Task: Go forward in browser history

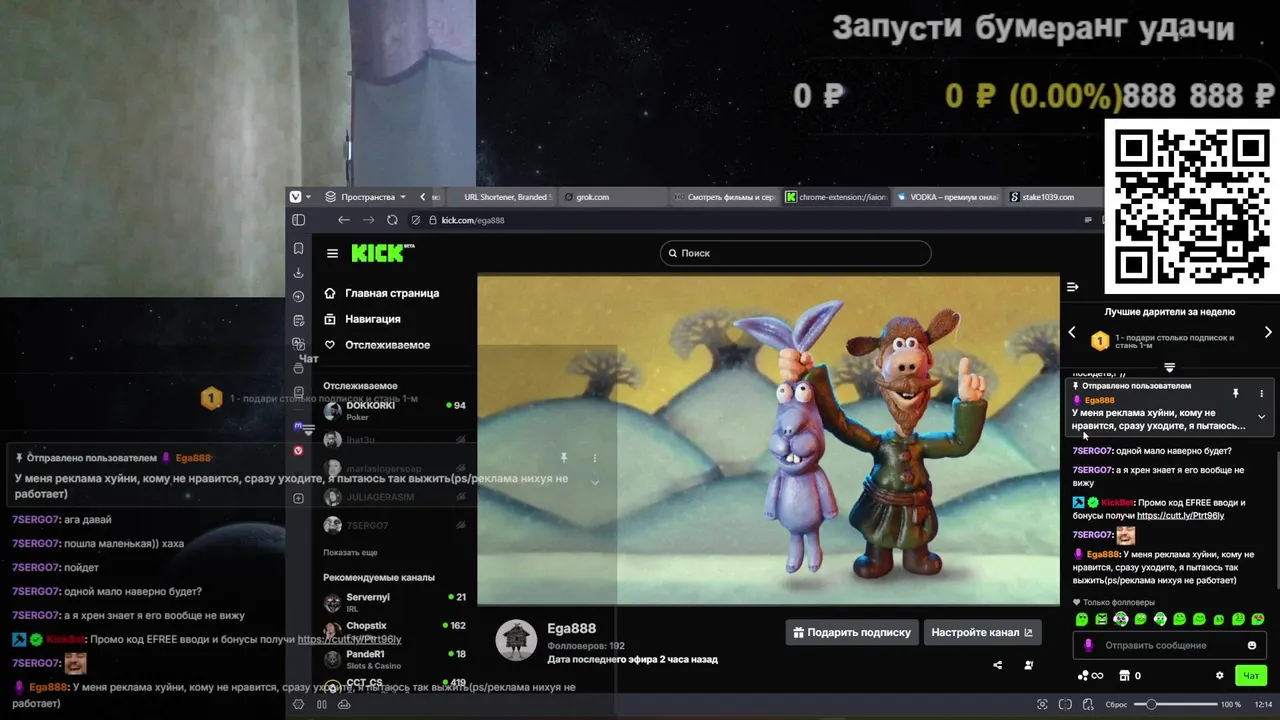Action: pyautogui.click(x=368, y=220)
